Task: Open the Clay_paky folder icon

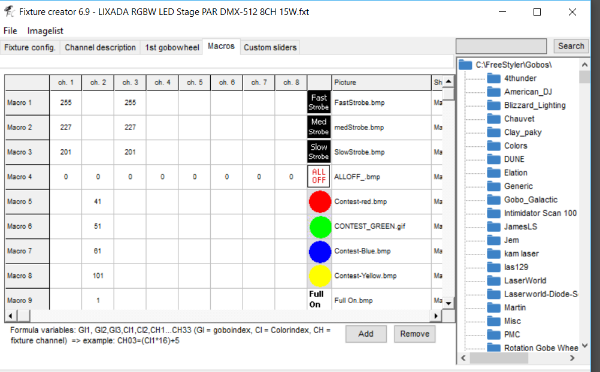Action: pos(494,132)
